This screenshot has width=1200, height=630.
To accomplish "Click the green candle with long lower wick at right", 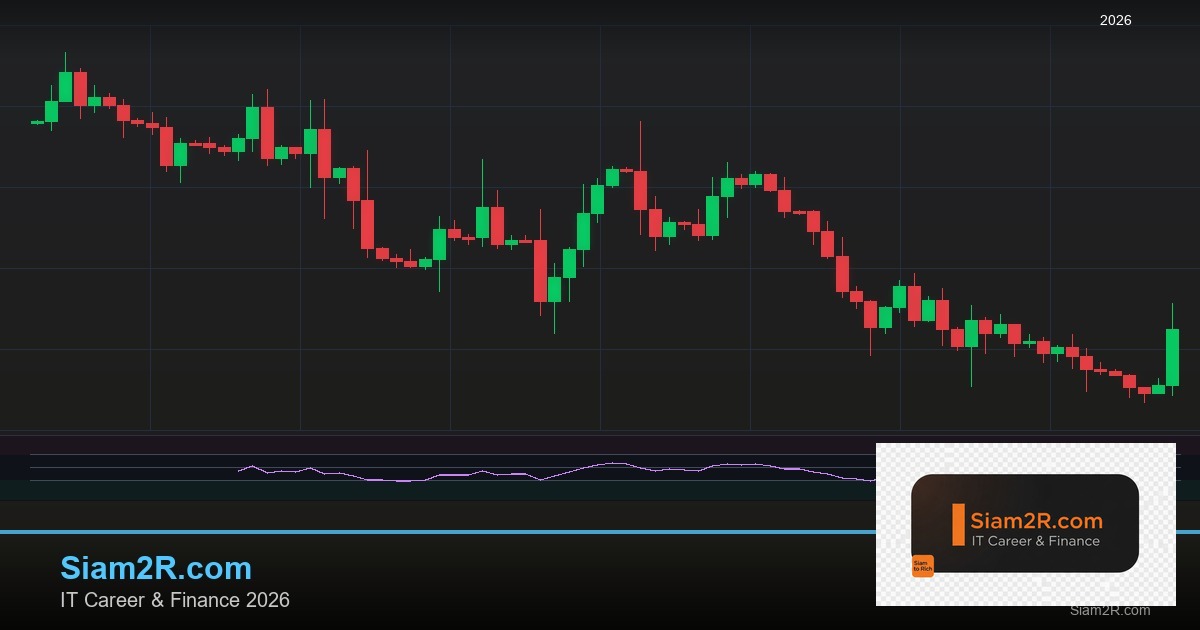I will (x=971, y=333).
